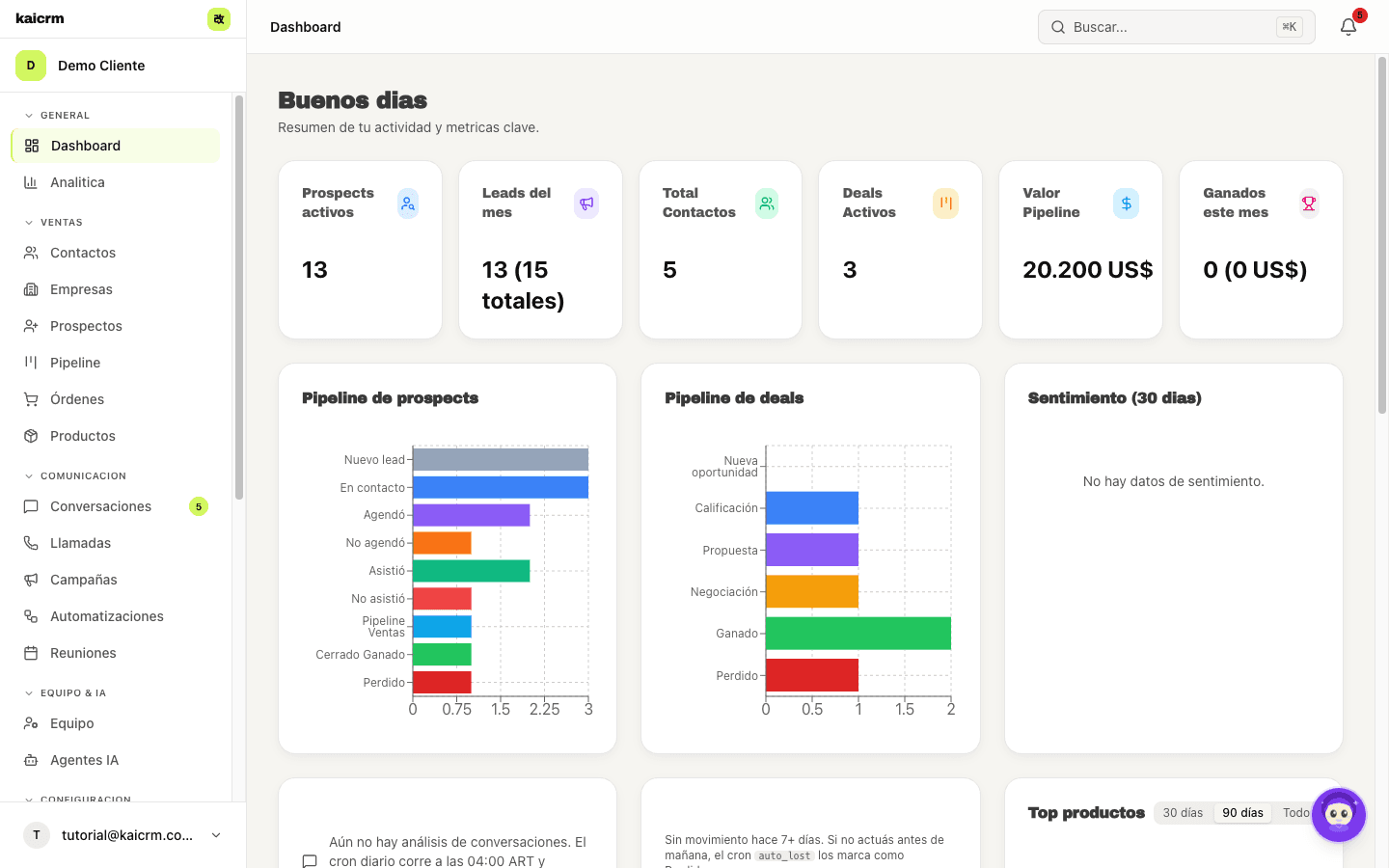Go to Dashboard in sidebar

[x=116, y=146]
